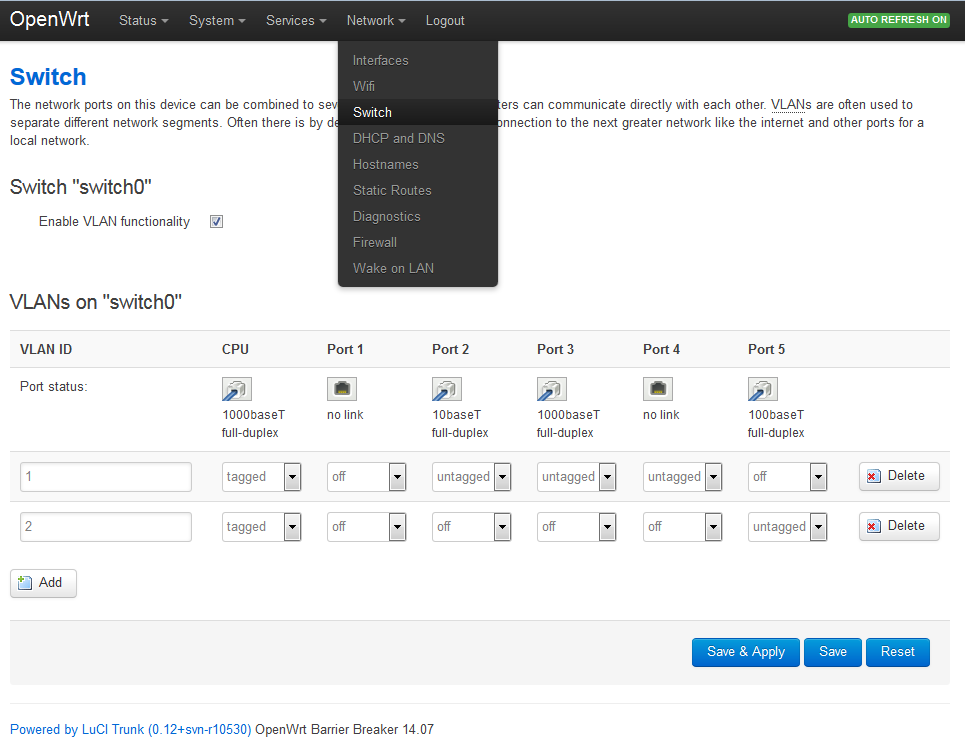Delete VLAN 1 row
This screenshot has height=748, width=965.
pos(899,476)
